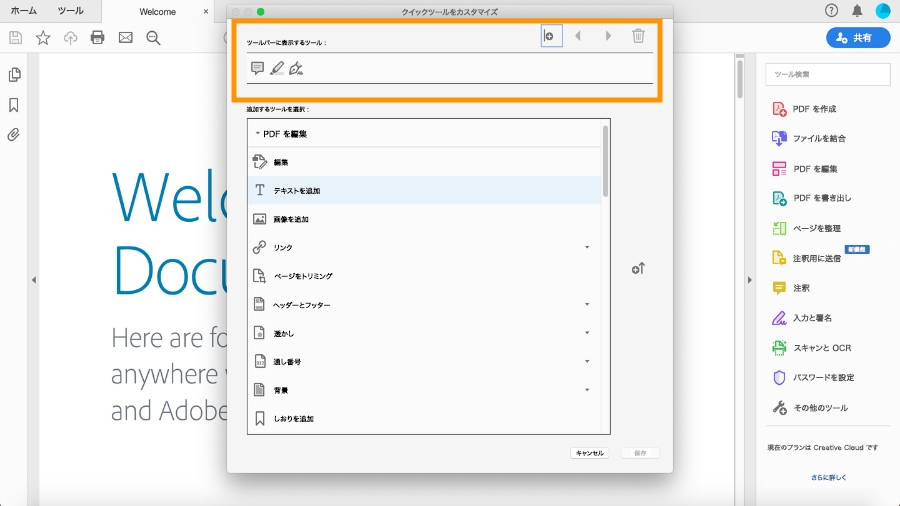Expand the ヘッダーとフッター dropdown arrow
This screenshot has height=506, width=900.
click(587, 305)
